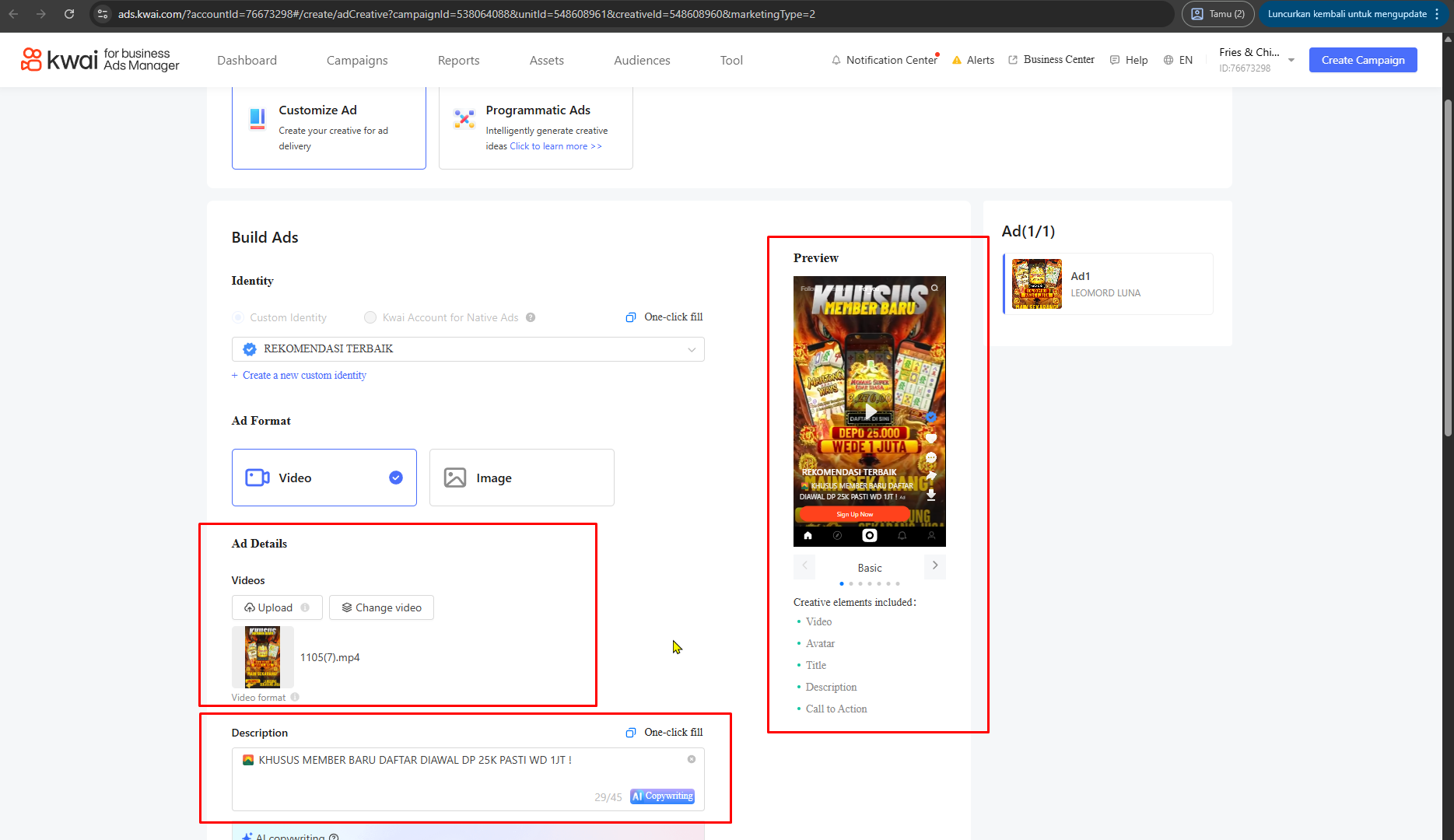Click the AI Copywriting button

[662, 796]
